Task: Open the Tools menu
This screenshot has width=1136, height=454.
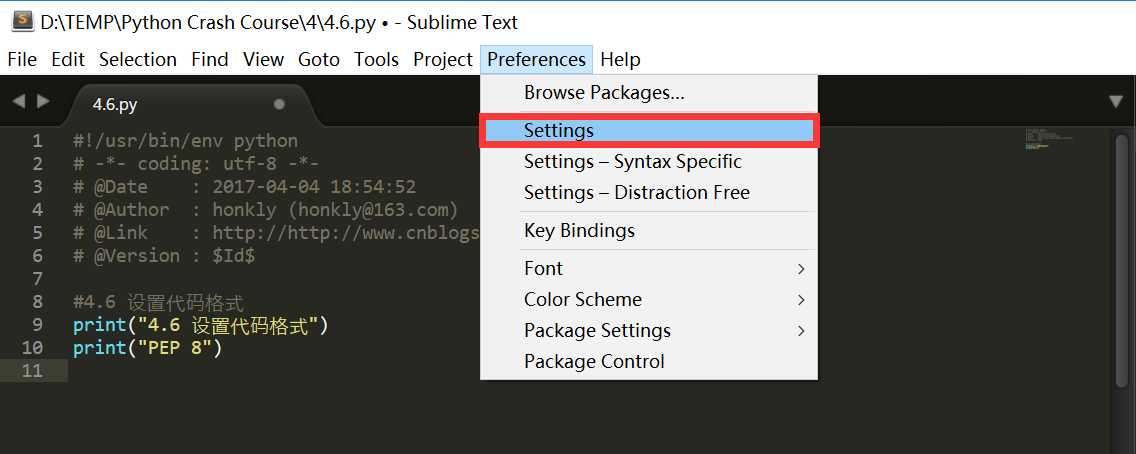Action: click(x=376, y=60)
